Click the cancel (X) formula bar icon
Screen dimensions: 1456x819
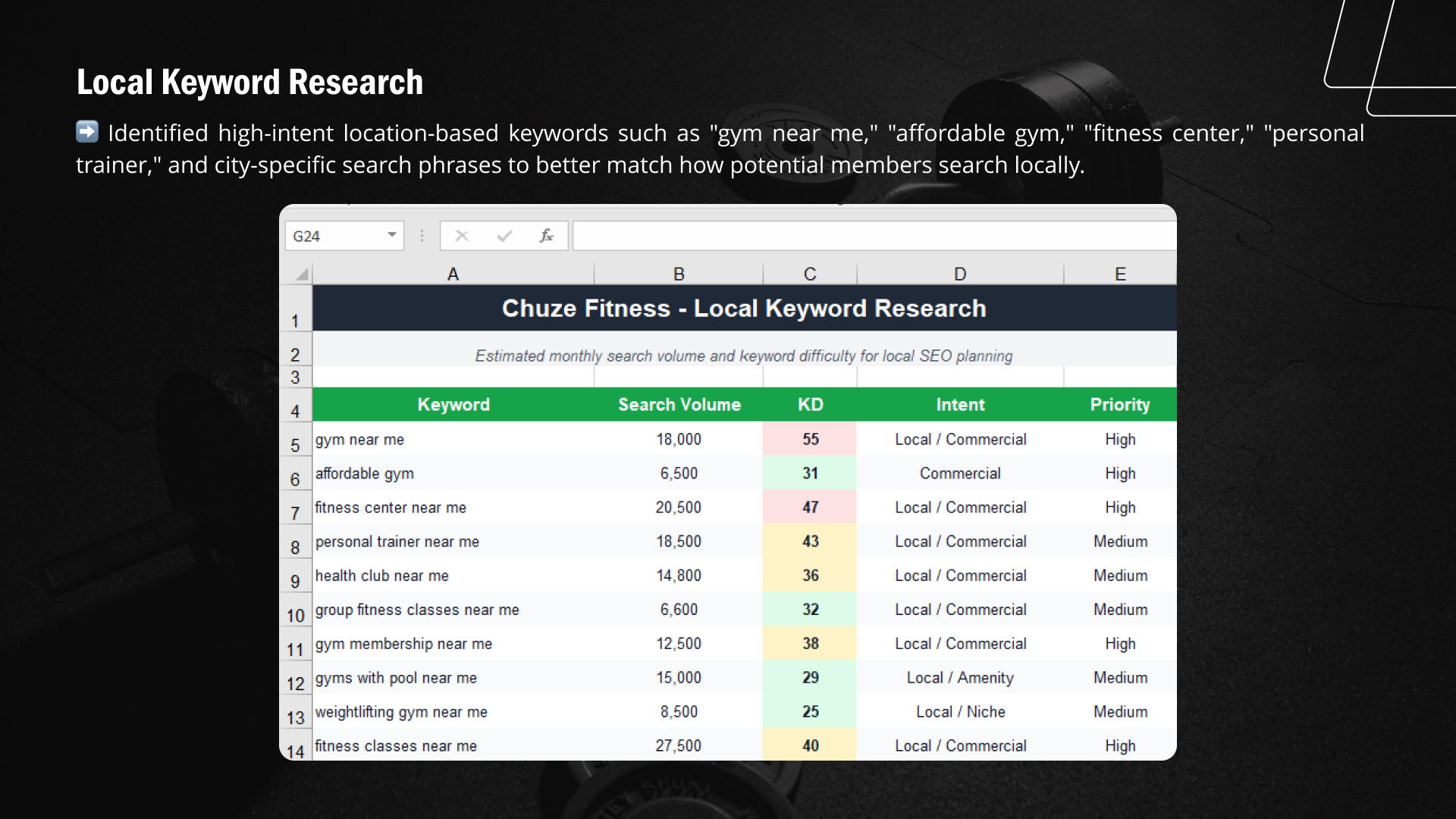tap(461, 236)
